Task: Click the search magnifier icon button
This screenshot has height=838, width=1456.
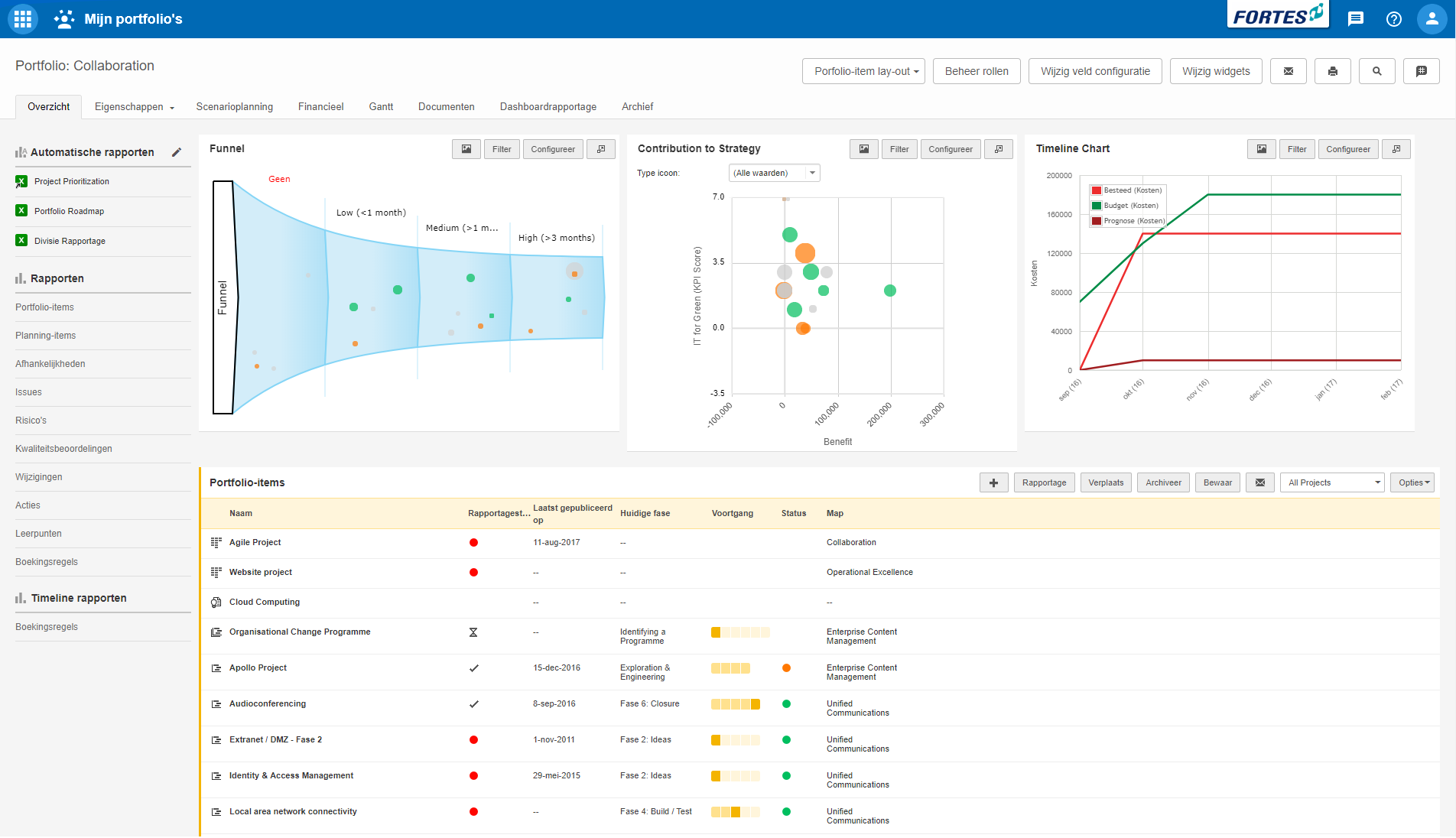Action: coord(1376,71)
